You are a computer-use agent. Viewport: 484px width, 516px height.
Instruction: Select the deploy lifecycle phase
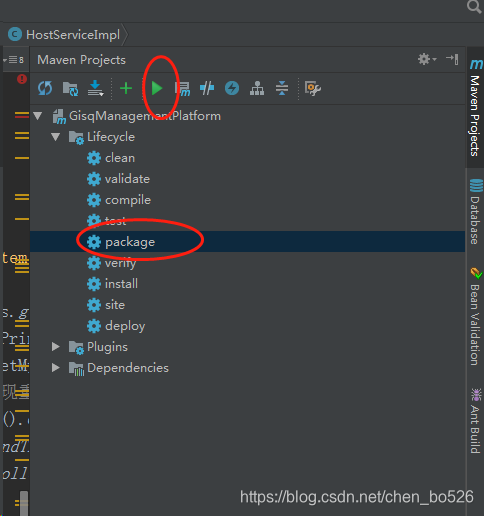[125, 326]
